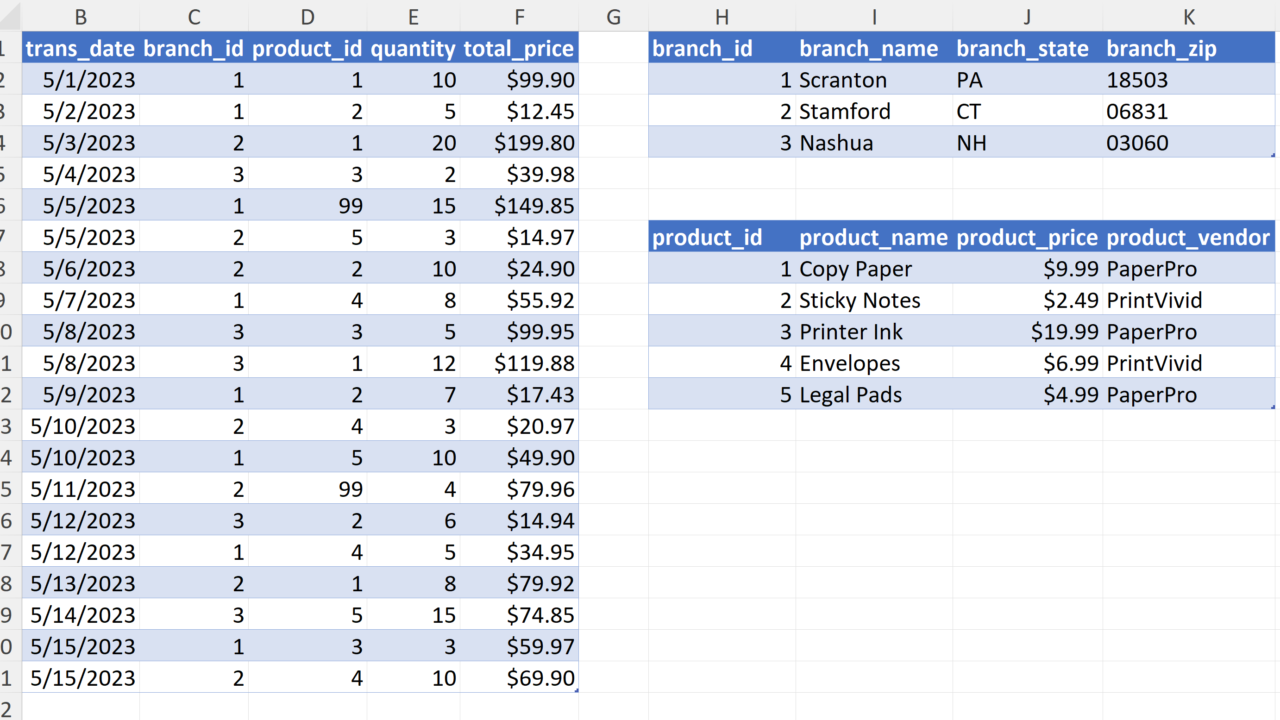Click the product_name header cell
Screen dimensions: 1280x720
click(x=873, y=237)
